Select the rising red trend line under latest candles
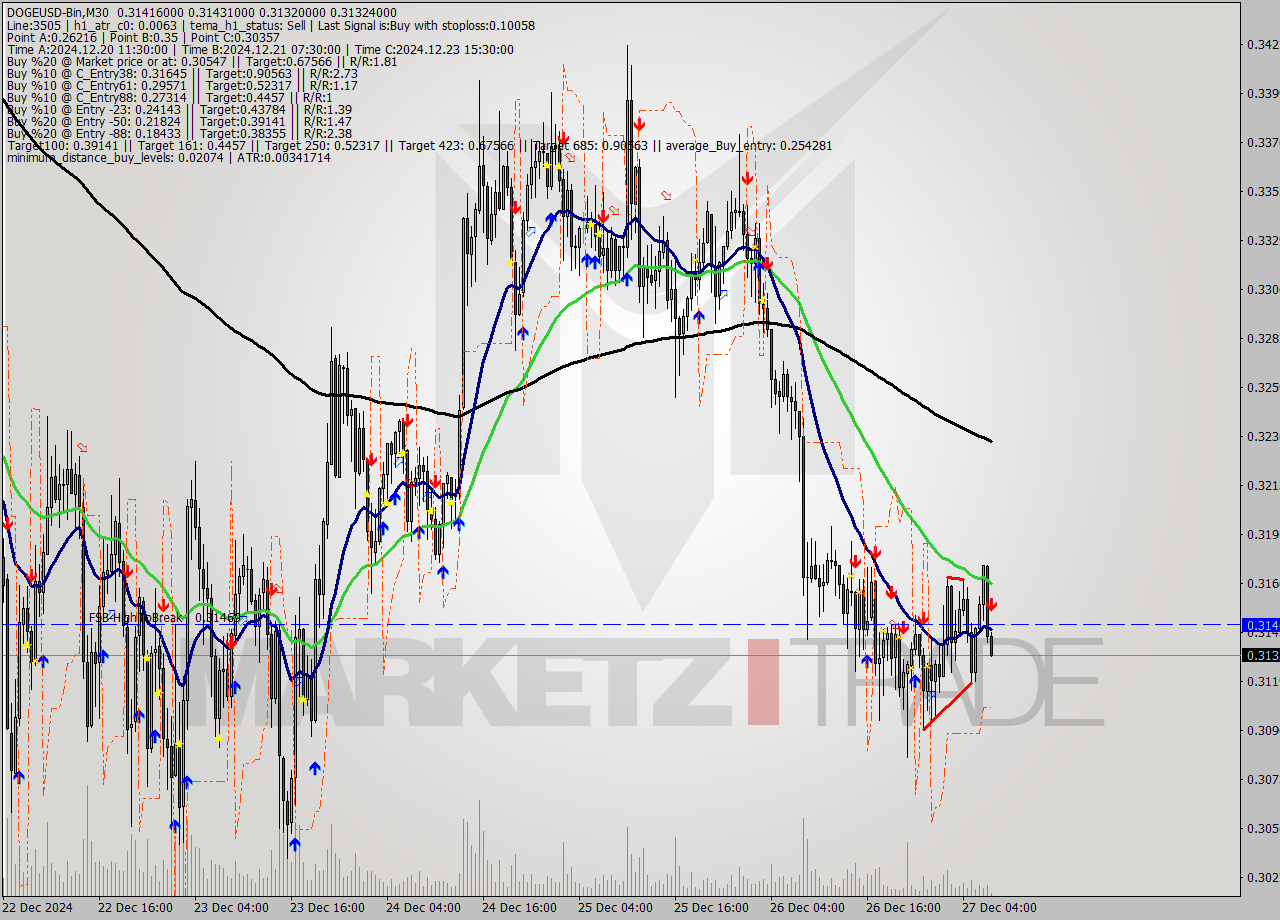1280x920 pixels. [947, 706]
